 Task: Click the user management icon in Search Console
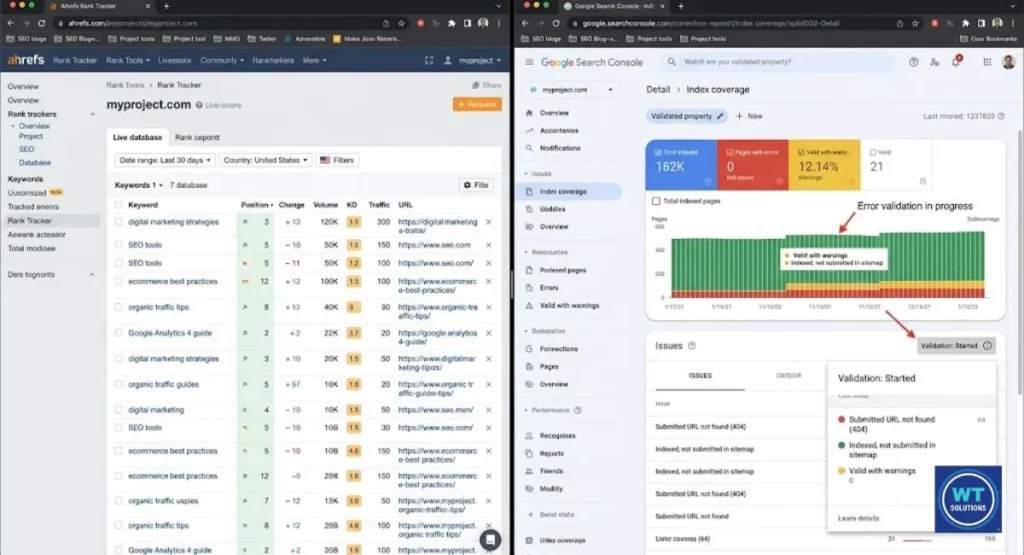coord(935,62)
